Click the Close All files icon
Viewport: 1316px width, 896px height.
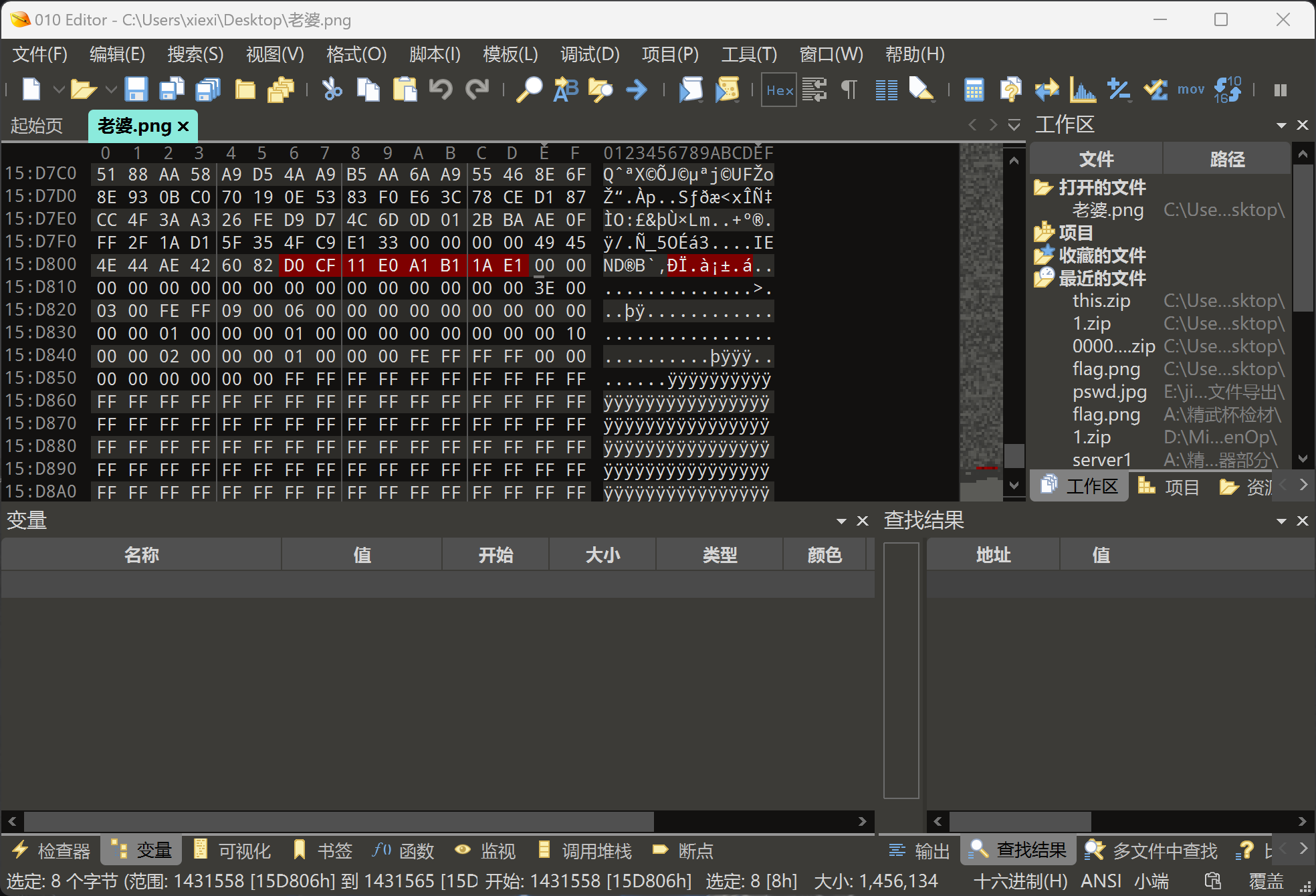click(x=281, y=89)
